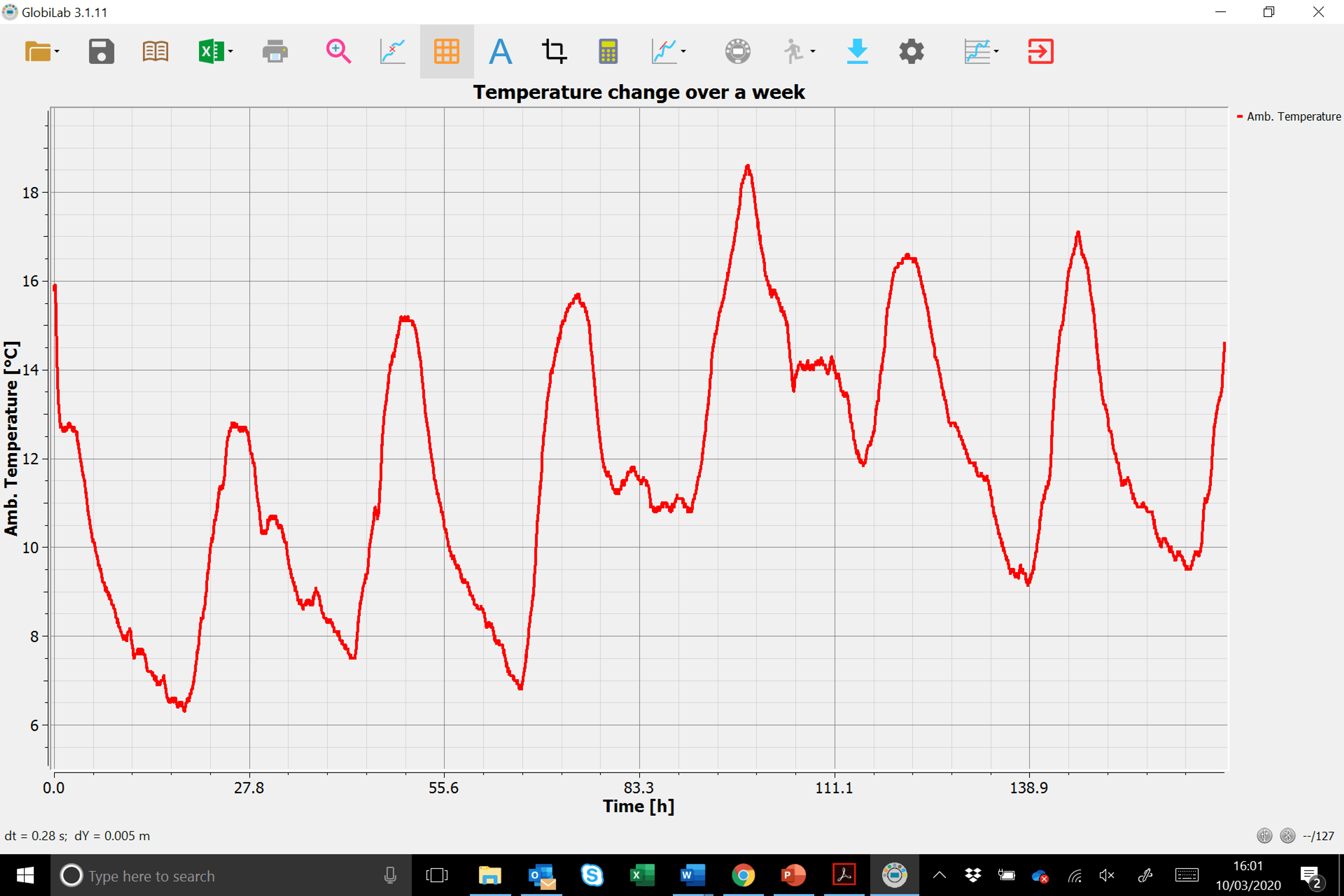The height and width of the screenshot is (896, 1344).
Task: Expand the multi-graph view dropdown arrow
Action: (x=996, y=51)
